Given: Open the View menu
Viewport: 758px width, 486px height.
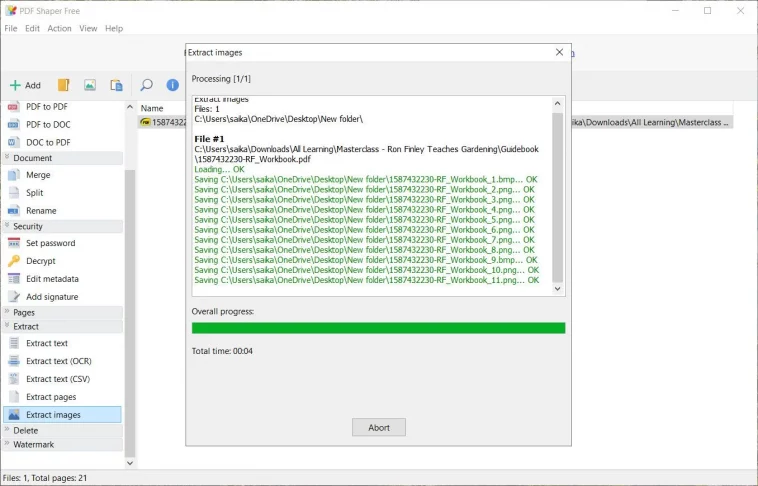Looking at the screenshot, I should click(88, 29).
